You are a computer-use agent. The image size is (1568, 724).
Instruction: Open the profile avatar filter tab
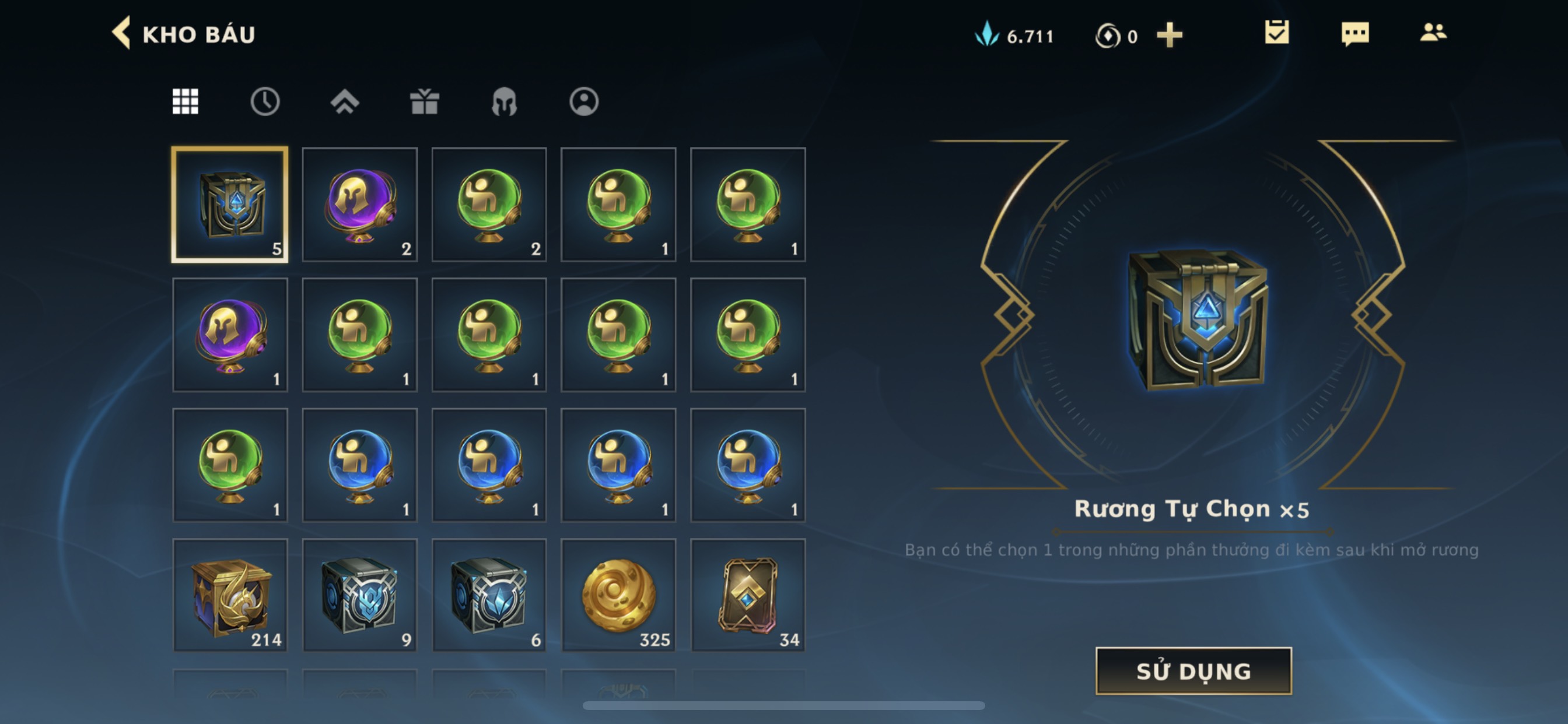(584, 101)
